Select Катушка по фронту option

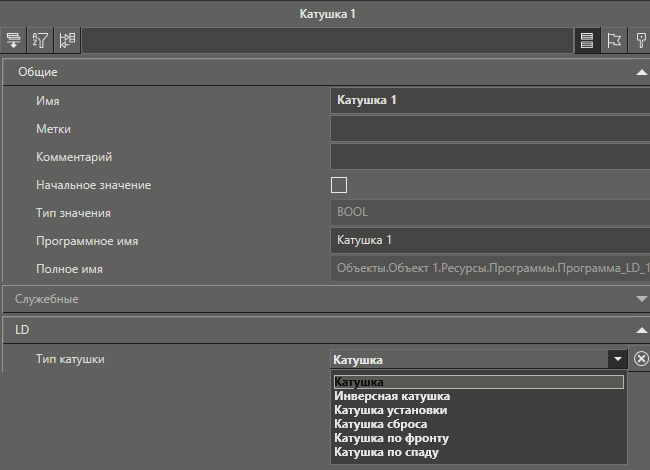pos(391,438)
